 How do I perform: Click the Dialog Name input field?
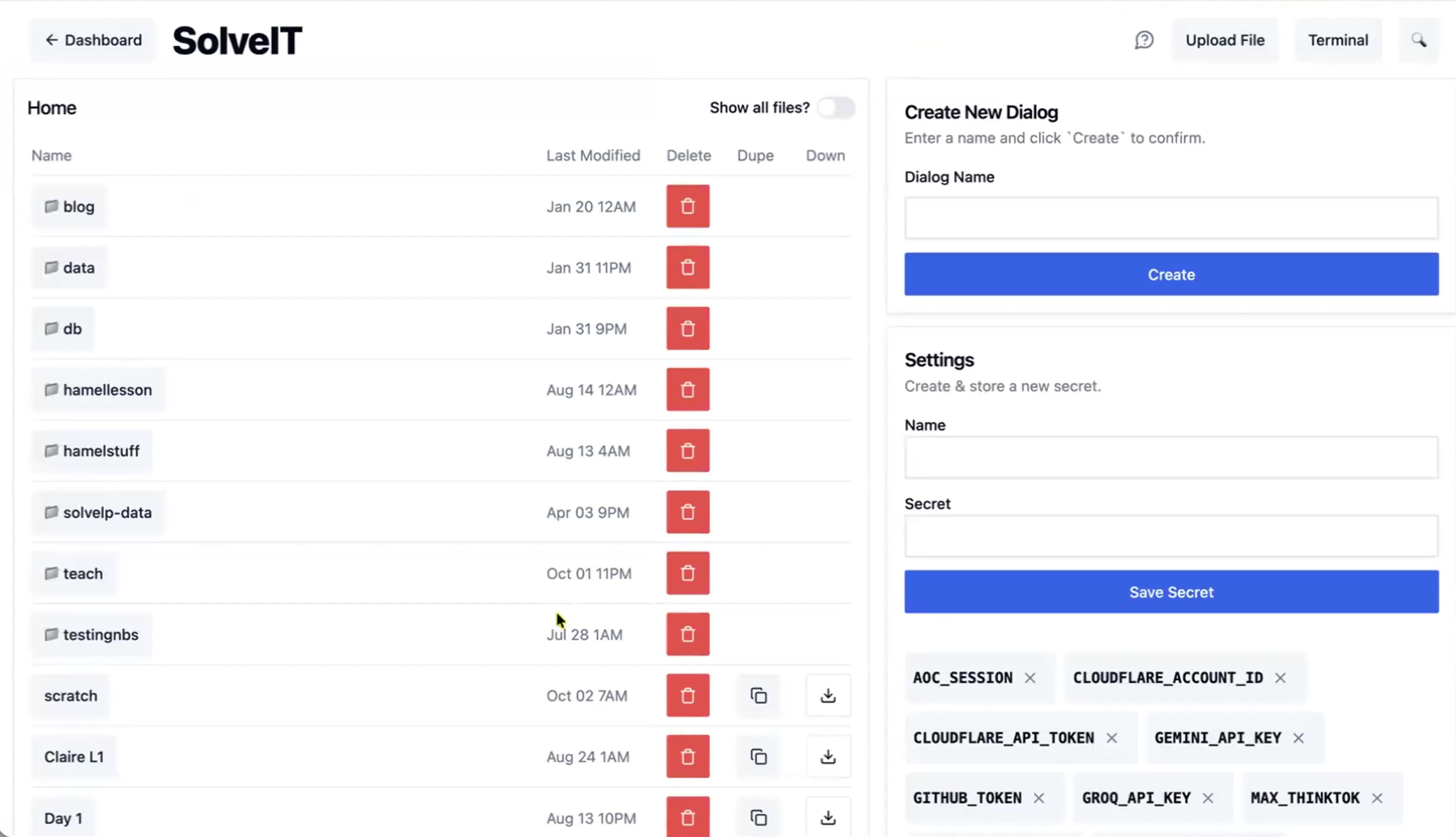click(1171, 218)
